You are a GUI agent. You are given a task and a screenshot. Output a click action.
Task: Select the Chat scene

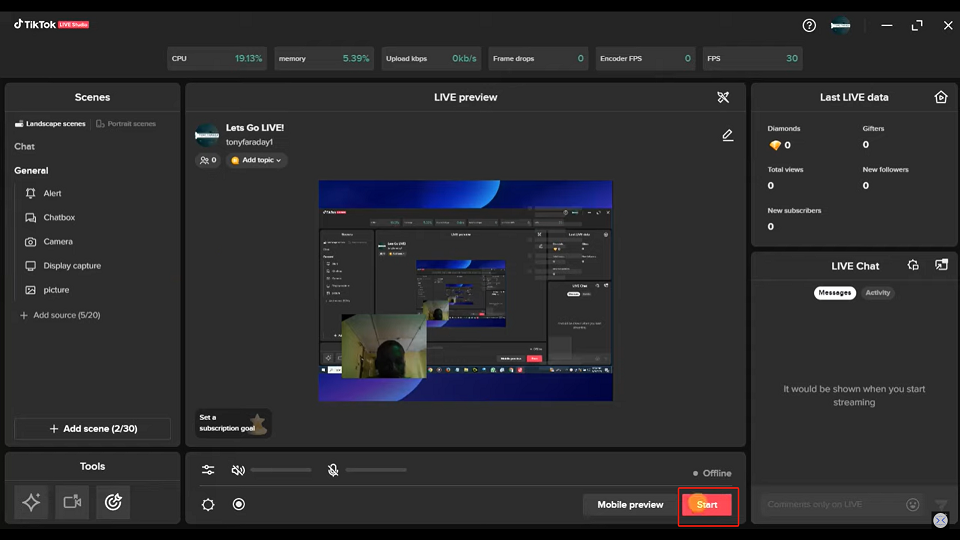tap(24, 146)
